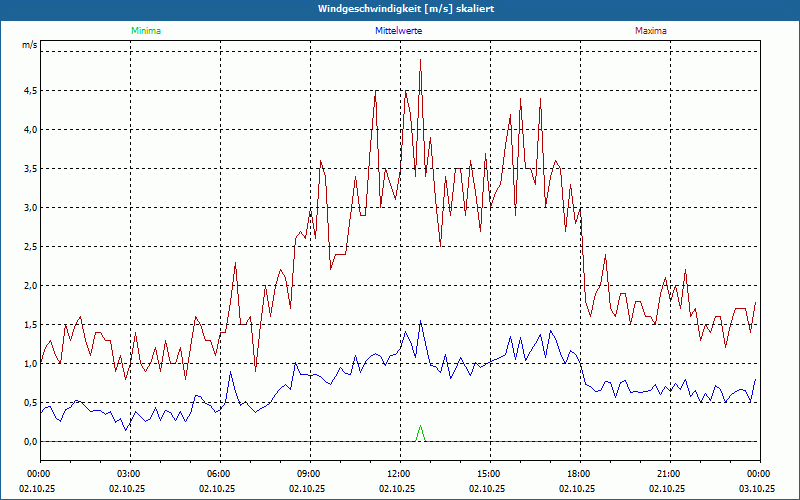Image resolution: width=800 pixels, height=500 pixels.
Task: Click the 0,0 y-axis value
Action: [31, 442]
